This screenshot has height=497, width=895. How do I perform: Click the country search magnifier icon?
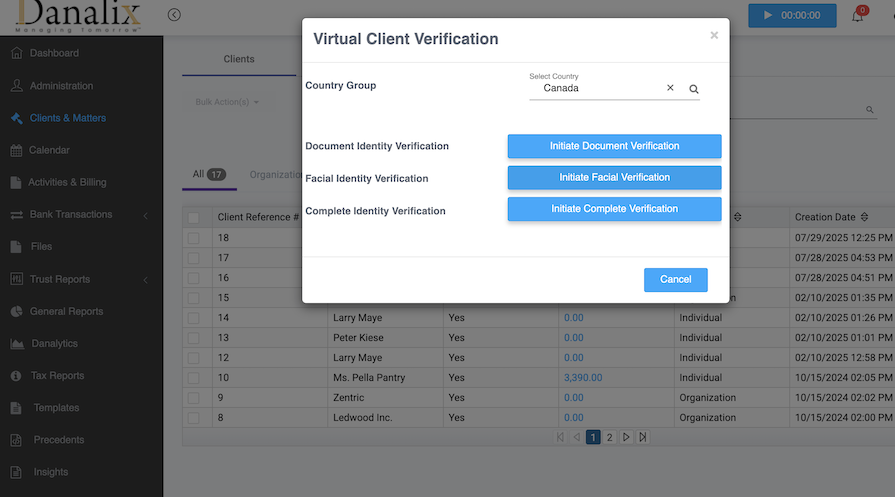[x=694, y=89]
